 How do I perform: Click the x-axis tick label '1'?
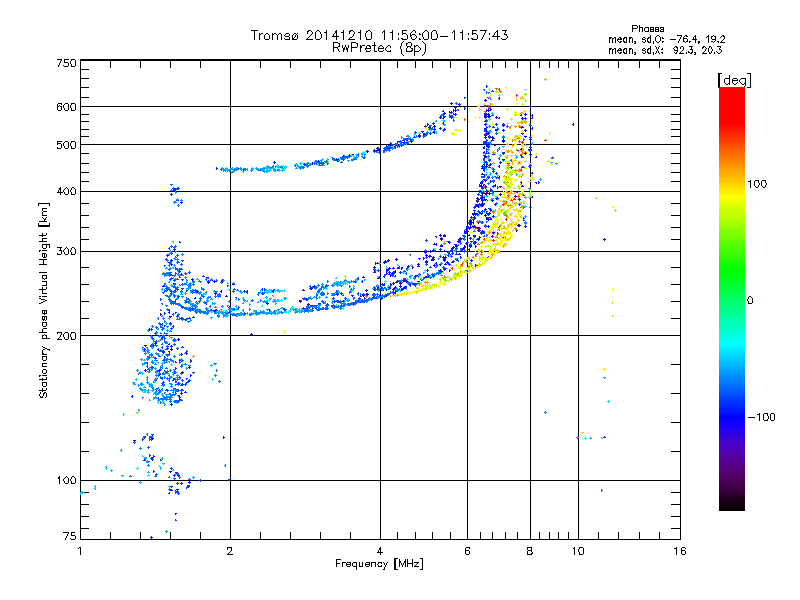click(x=80, y=551)
